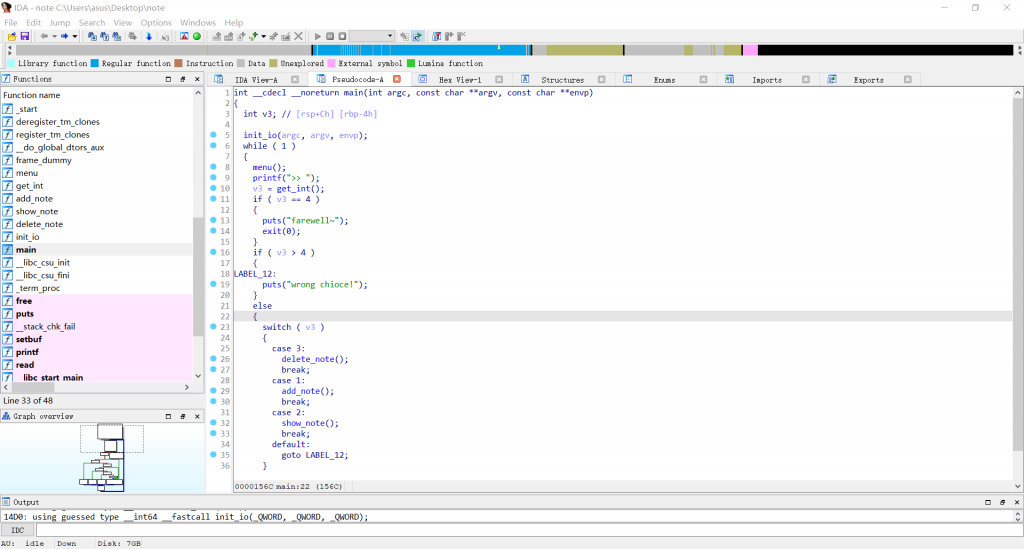Select delete_note in the Functions list
Screen dimensions: 1024x549
pyautogui.click(x=39, y=224)
